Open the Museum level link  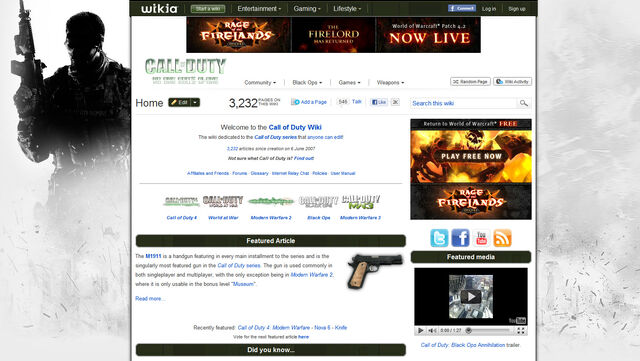pos(243,284)
